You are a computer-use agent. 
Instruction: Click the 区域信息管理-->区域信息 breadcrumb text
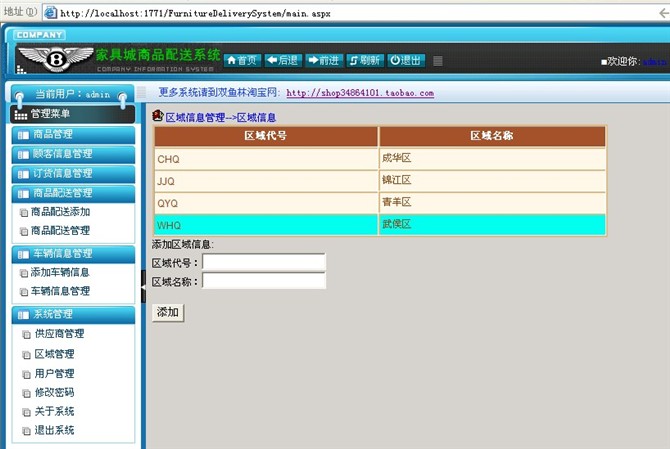click(220, 117)
